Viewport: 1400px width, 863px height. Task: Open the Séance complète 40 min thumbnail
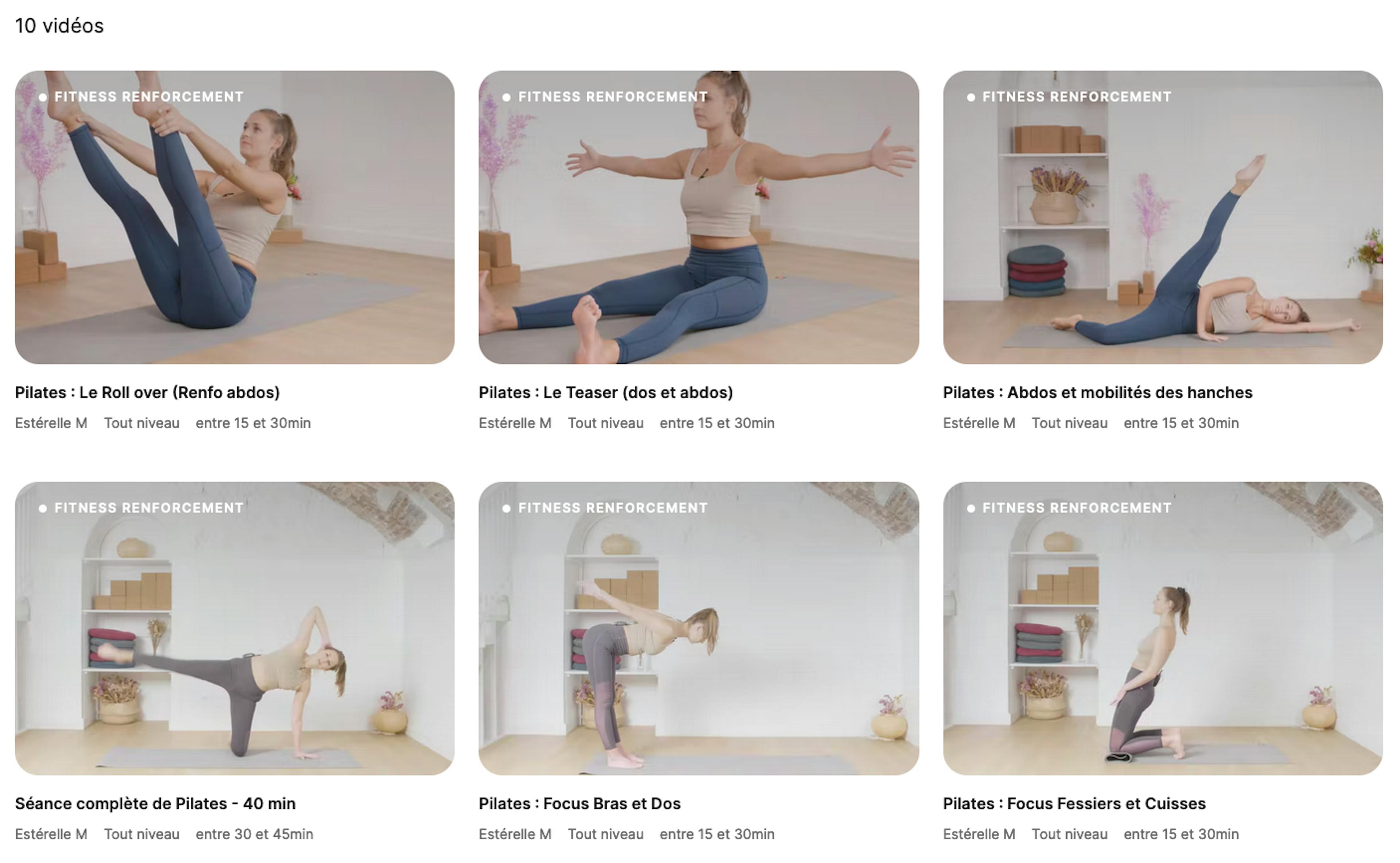234,628
